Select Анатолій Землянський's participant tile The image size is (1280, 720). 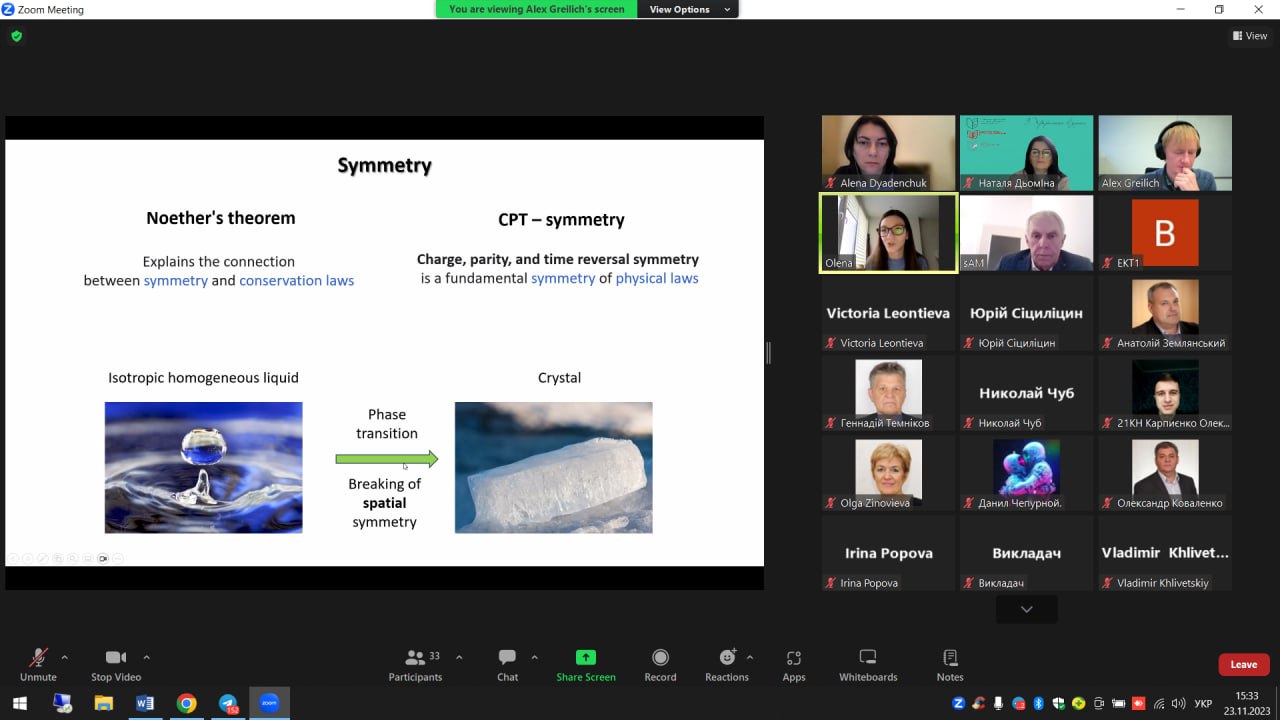(1165, 313)
